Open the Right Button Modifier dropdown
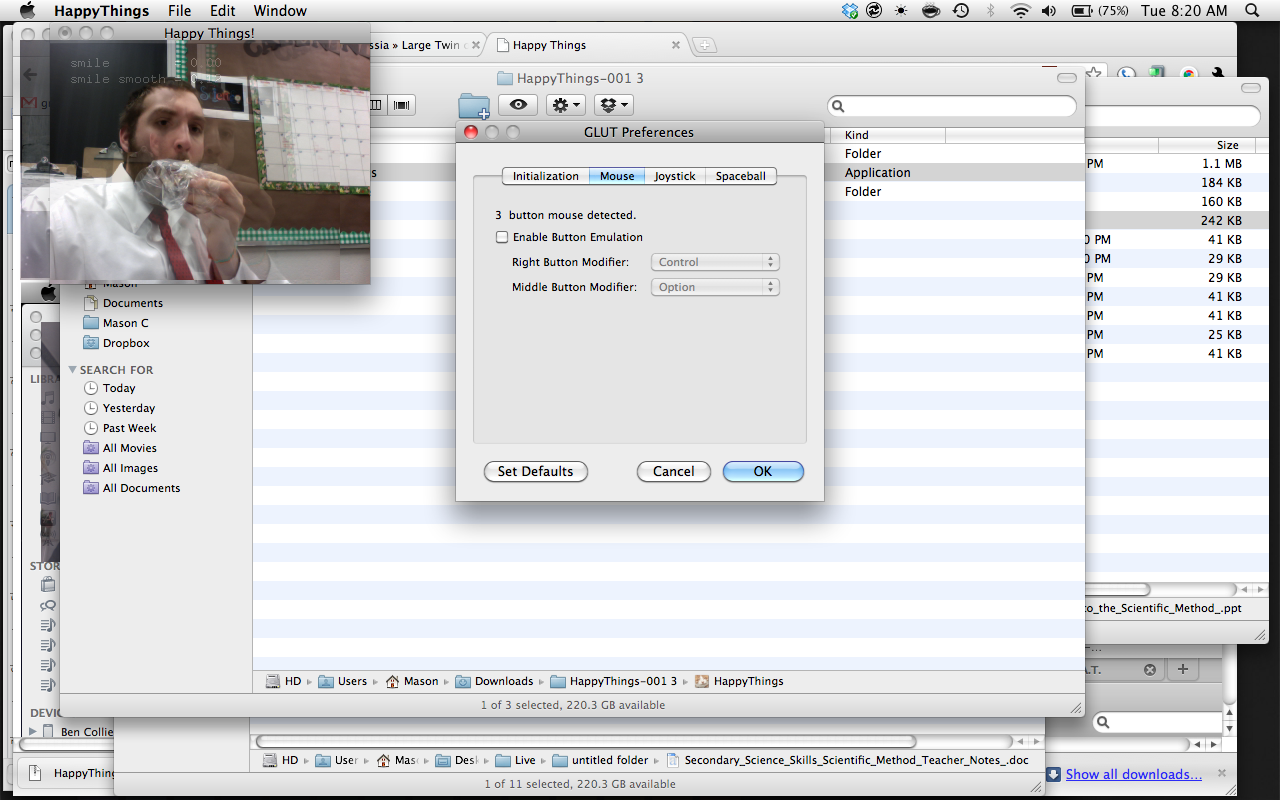Screen dimensions: 1280x800 (x=714, y=262)
